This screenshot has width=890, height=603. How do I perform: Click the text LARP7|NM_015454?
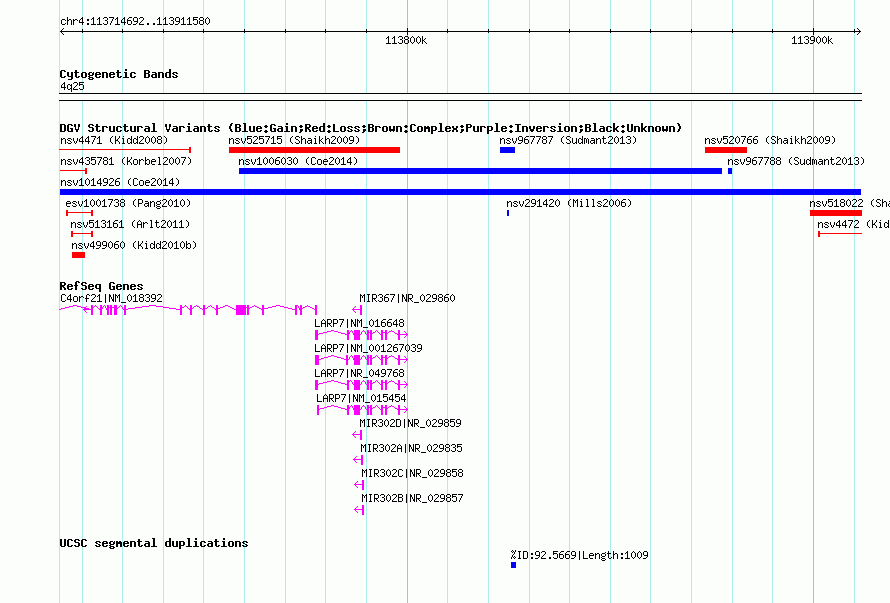click(361, 398)
